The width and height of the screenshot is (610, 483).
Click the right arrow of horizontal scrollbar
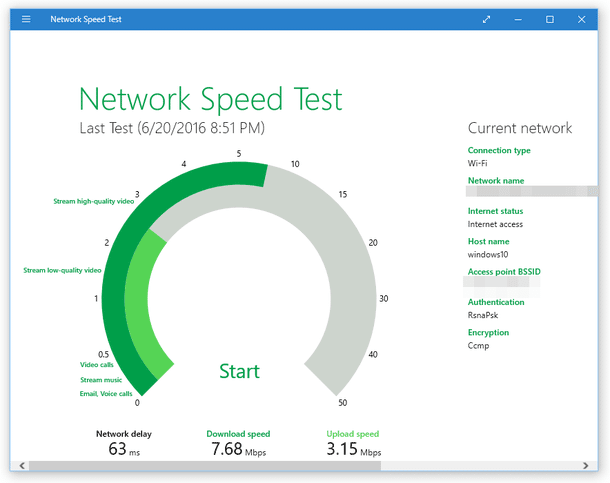(585, 466)
